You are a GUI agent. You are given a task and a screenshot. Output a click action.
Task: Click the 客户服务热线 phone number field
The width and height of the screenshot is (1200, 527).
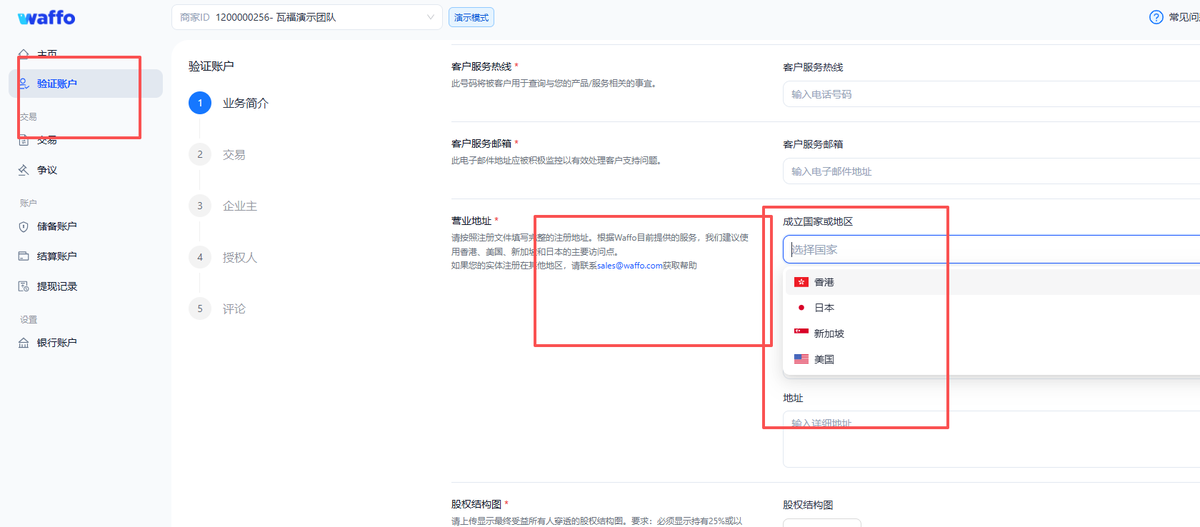(991, 94)
